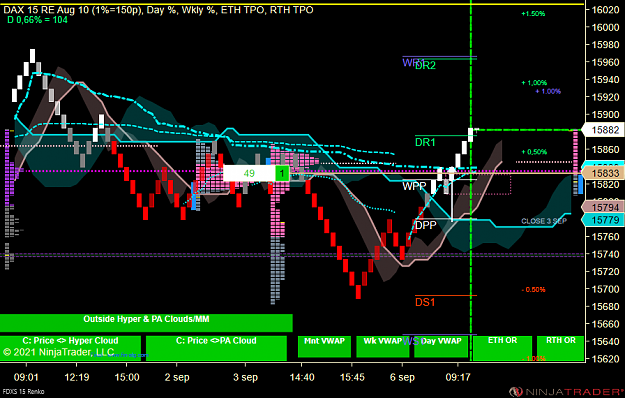Screen dimensions: 625x398
Task: Click the green +1,00% daily level label
Action: pos(534,83)
